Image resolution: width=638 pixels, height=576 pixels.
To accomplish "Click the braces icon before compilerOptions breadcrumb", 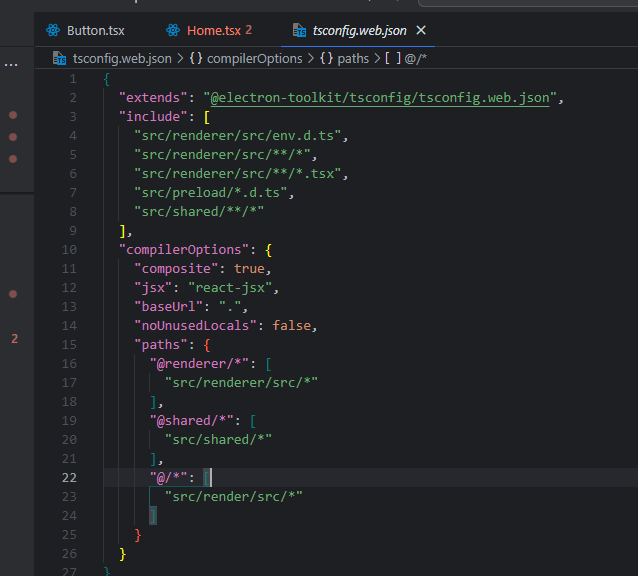I will point(196,59).
